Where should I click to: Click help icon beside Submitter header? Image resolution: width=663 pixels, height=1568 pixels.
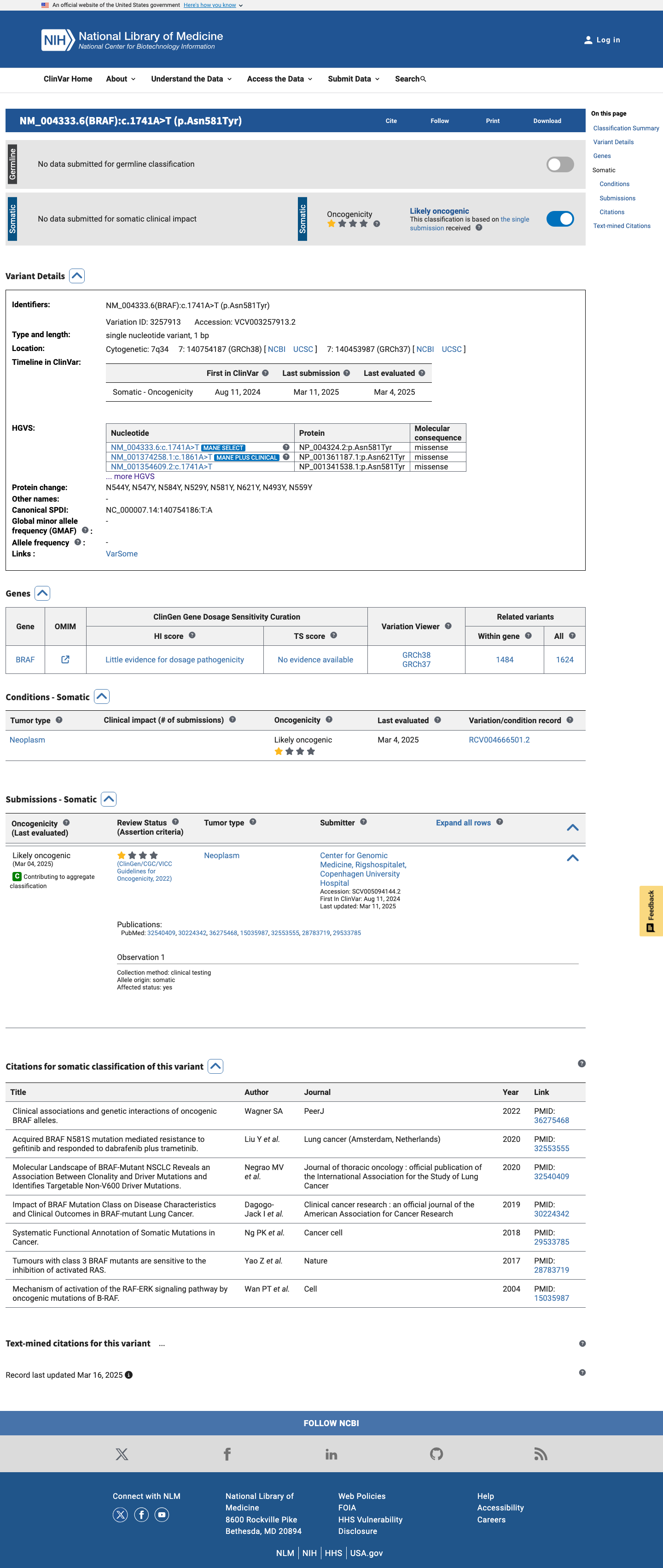(x=363, y=822)
